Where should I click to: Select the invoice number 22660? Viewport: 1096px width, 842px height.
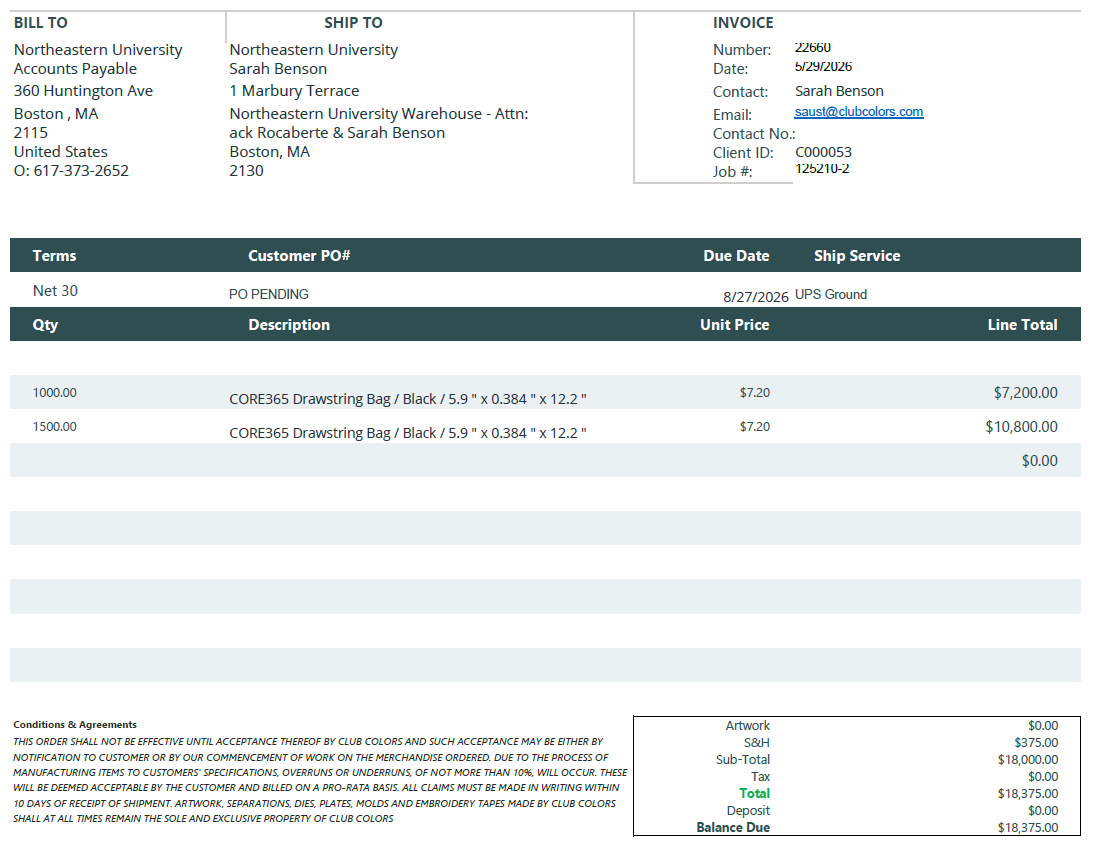click(812, 48)
